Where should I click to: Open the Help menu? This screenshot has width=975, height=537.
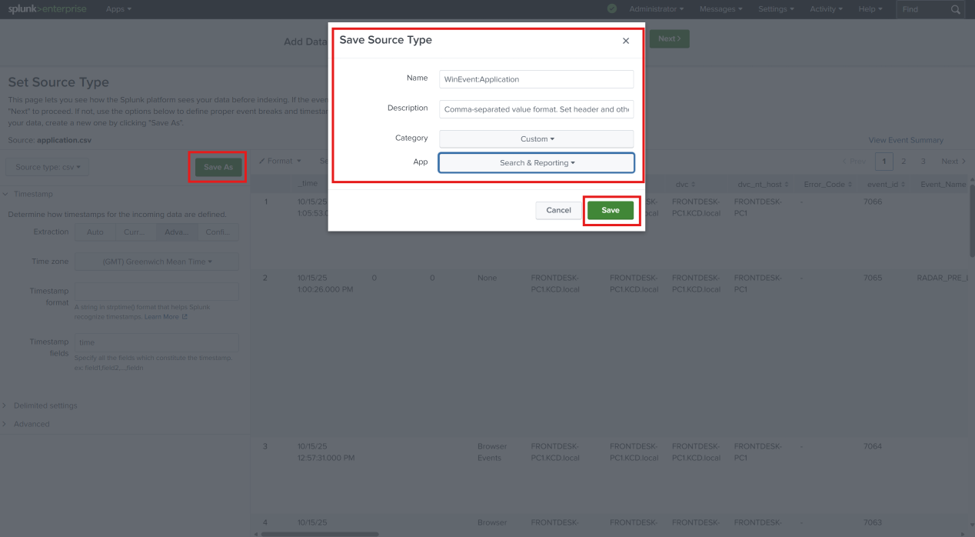(870, 9)
